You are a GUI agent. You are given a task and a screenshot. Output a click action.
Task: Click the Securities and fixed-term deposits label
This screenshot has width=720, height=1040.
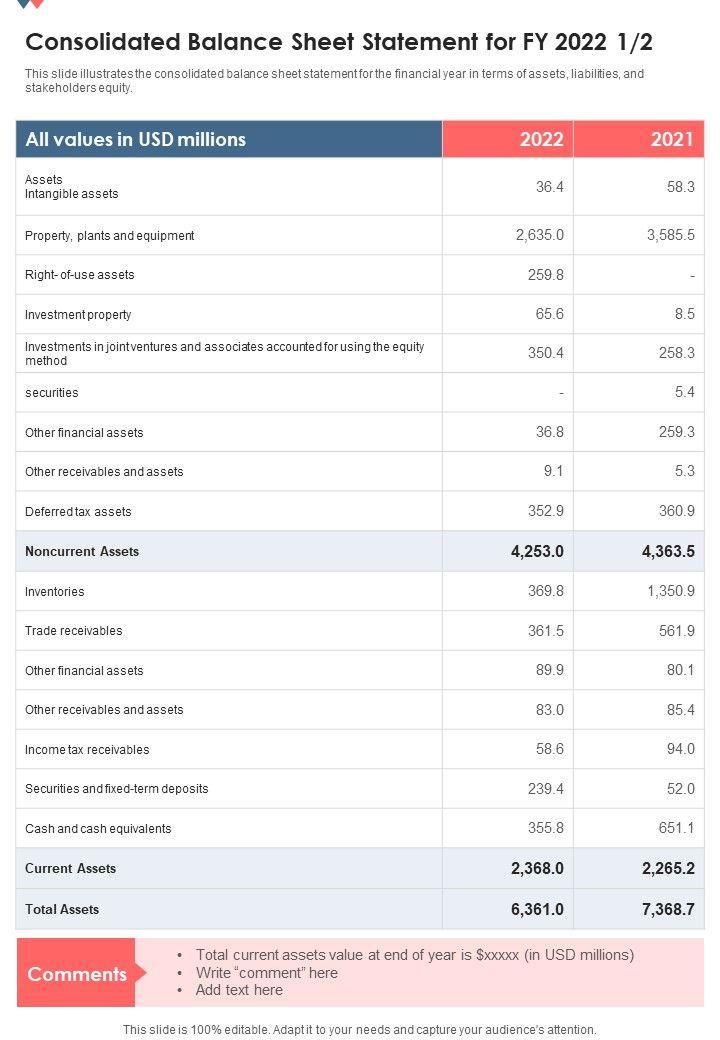pos(117,789)
